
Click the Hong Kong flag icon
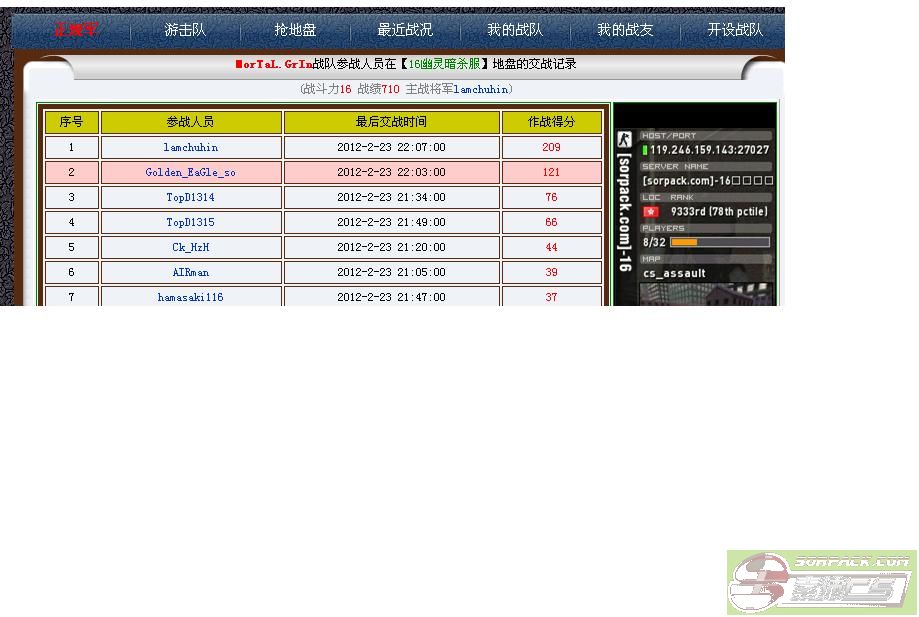click(651, 212)
